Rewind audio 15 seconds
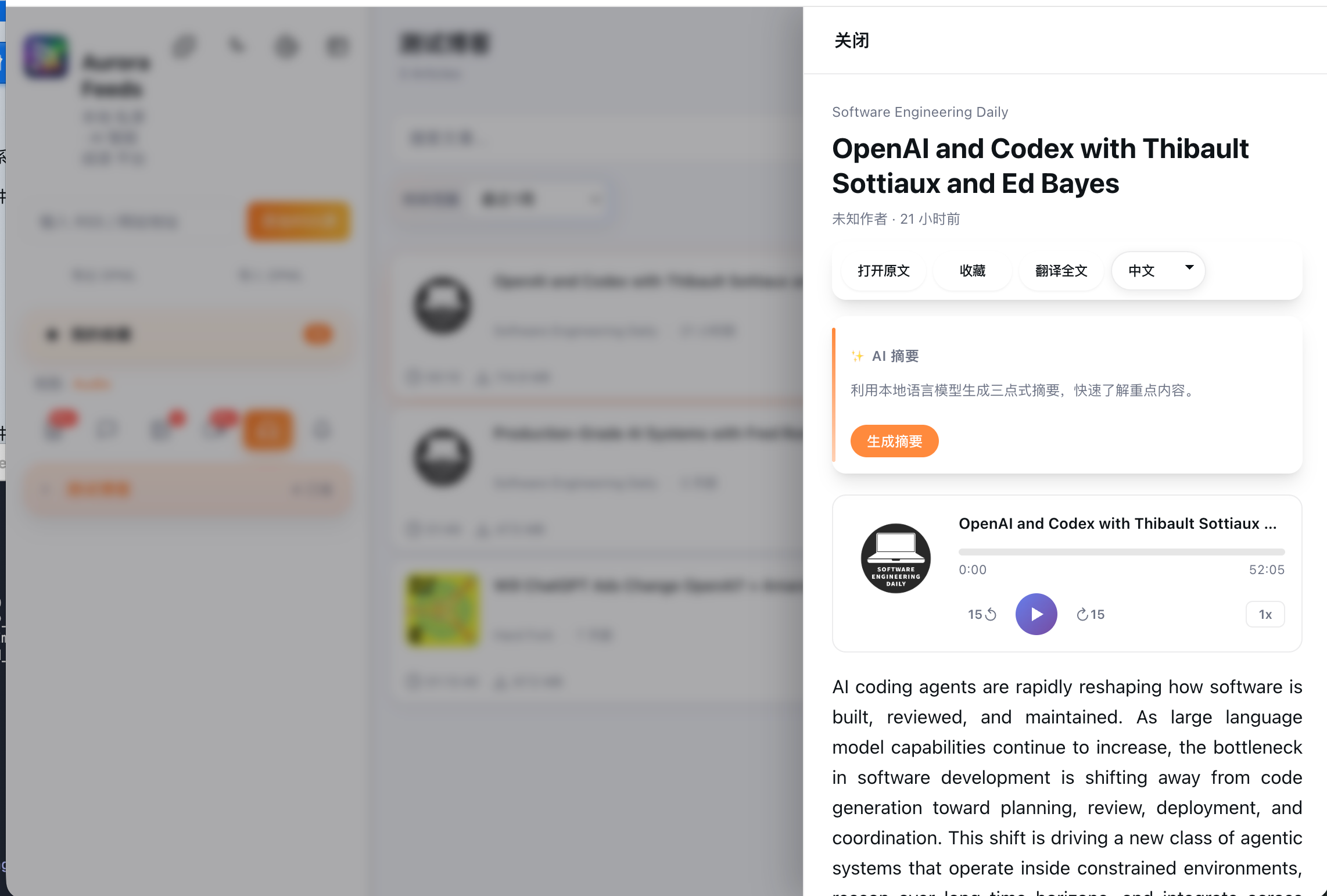The width and height of the screenshot is (1327, 896). [x=982, y=614]
